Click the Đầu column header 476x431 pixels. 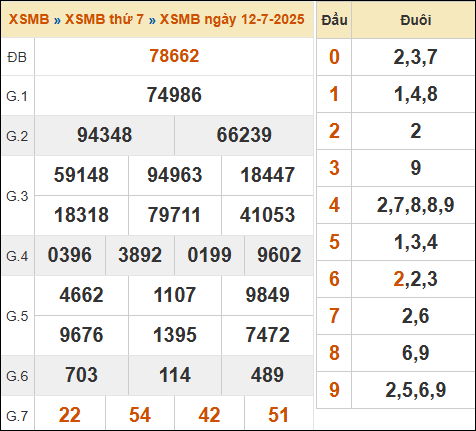[x=334, y=20]
